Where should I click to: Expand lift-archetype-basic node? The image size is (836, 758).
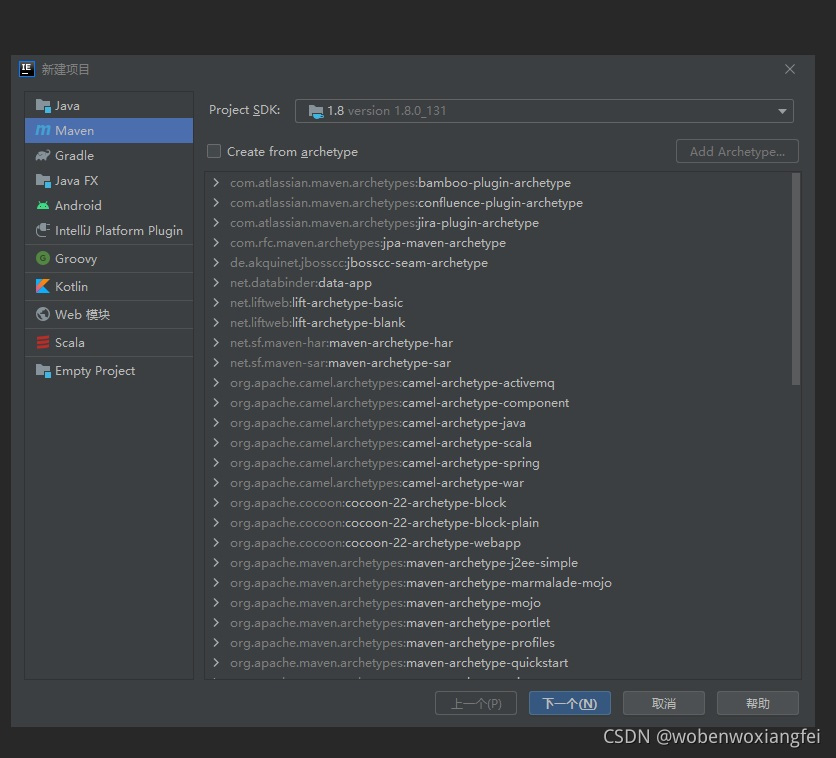click(x=216, y=302)
